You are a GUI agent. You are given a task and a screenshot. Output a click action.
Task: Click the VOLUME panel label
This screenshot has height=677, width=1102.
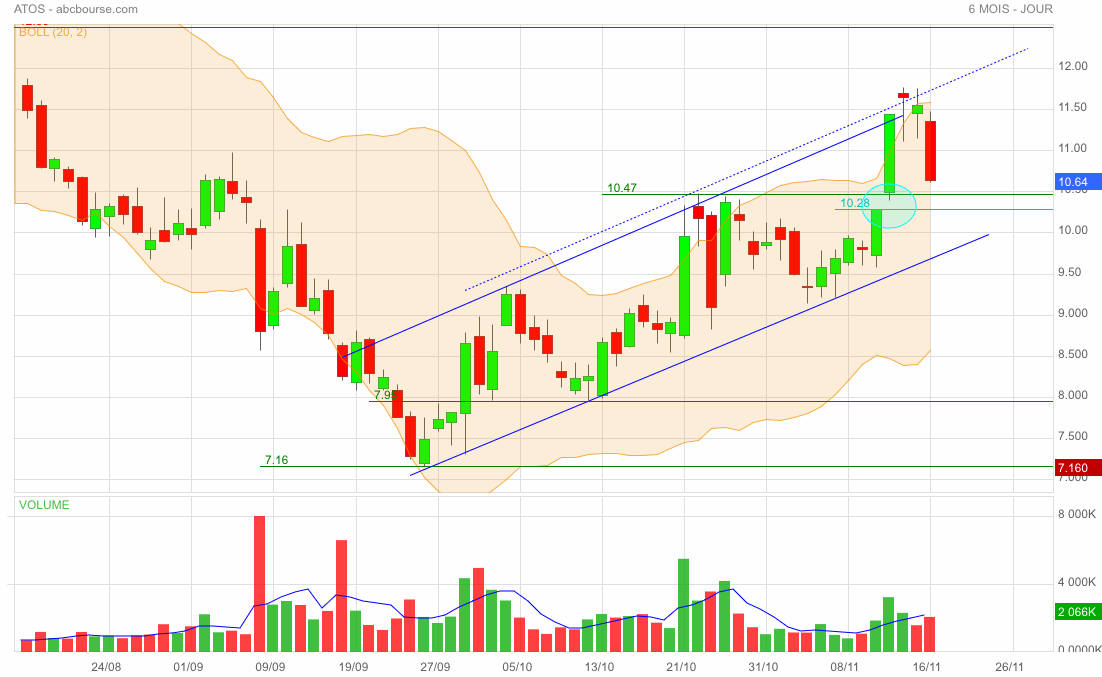coord(44,505)
